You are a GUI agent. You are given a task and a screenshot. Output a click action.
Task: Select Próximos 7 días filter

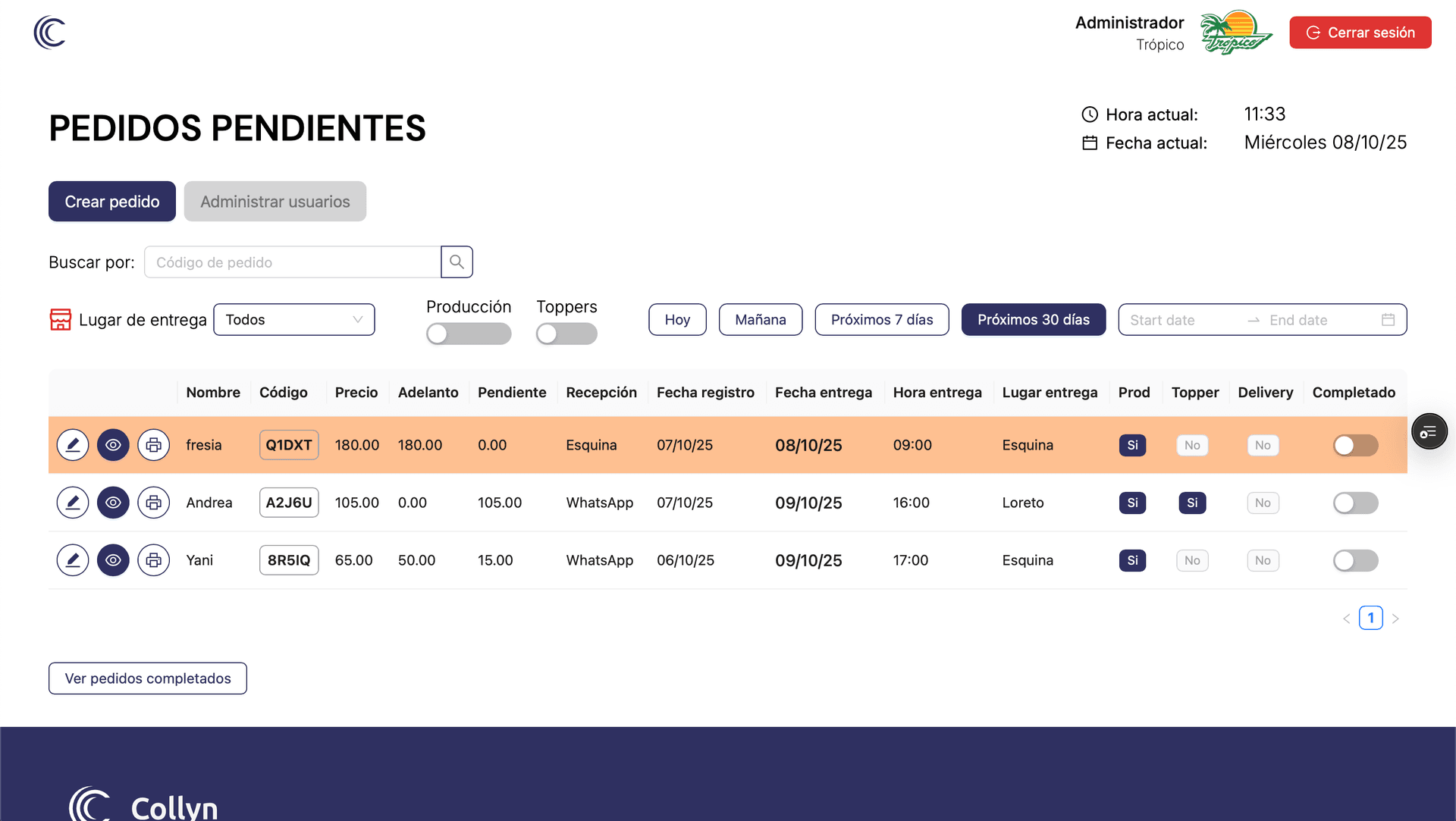pyautogui.click(x=881, y=320)
